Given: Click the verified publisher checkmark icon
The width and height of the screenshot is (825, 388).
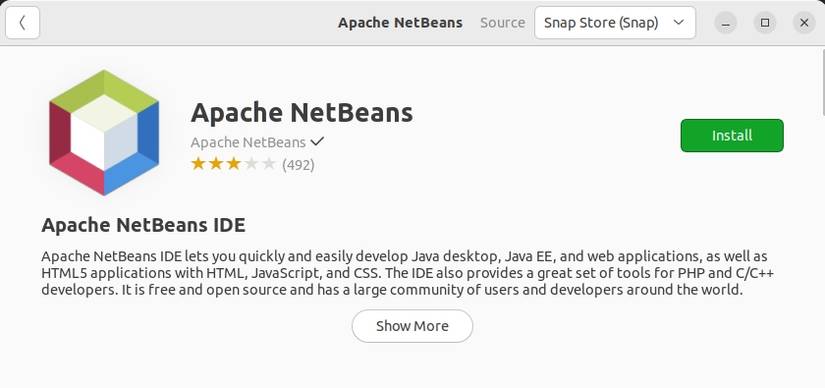Looking at the screenshot, I should pos(317,142).
